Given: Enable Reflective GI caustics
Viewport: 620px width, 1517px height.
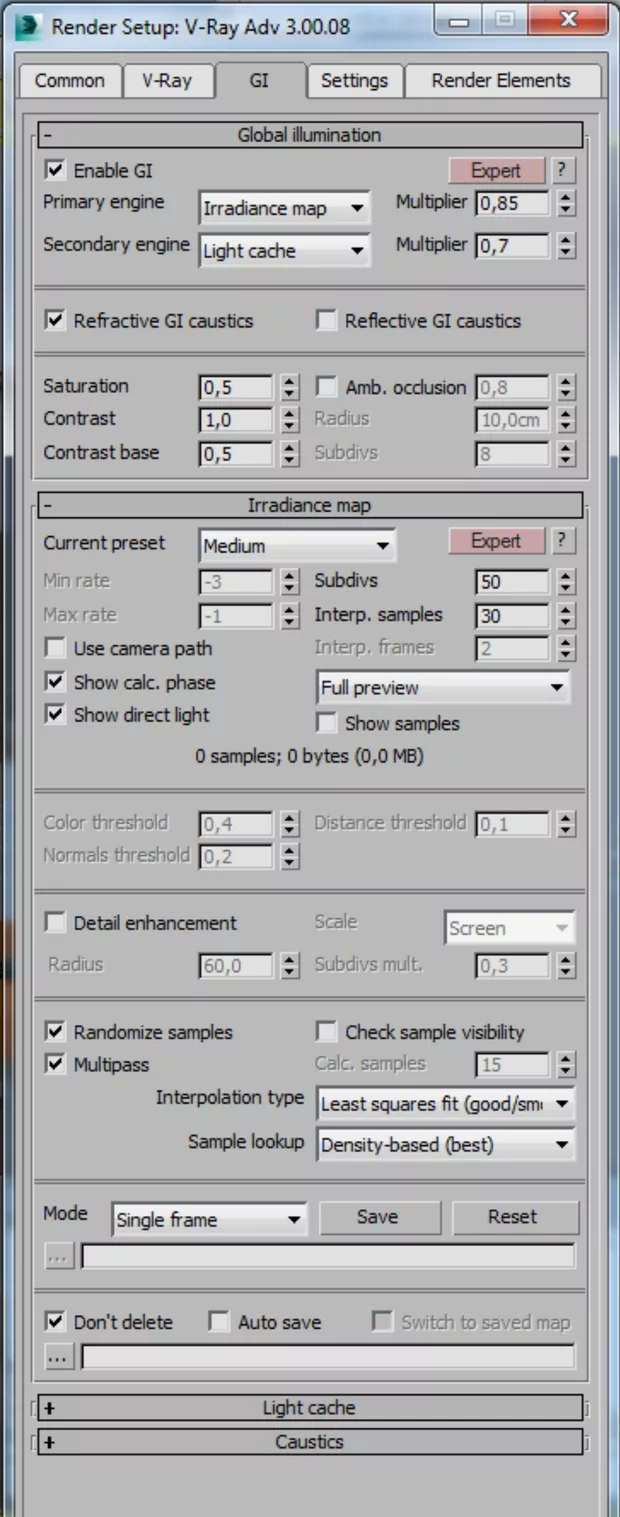Looking at the screenshot, I should 326,321.
